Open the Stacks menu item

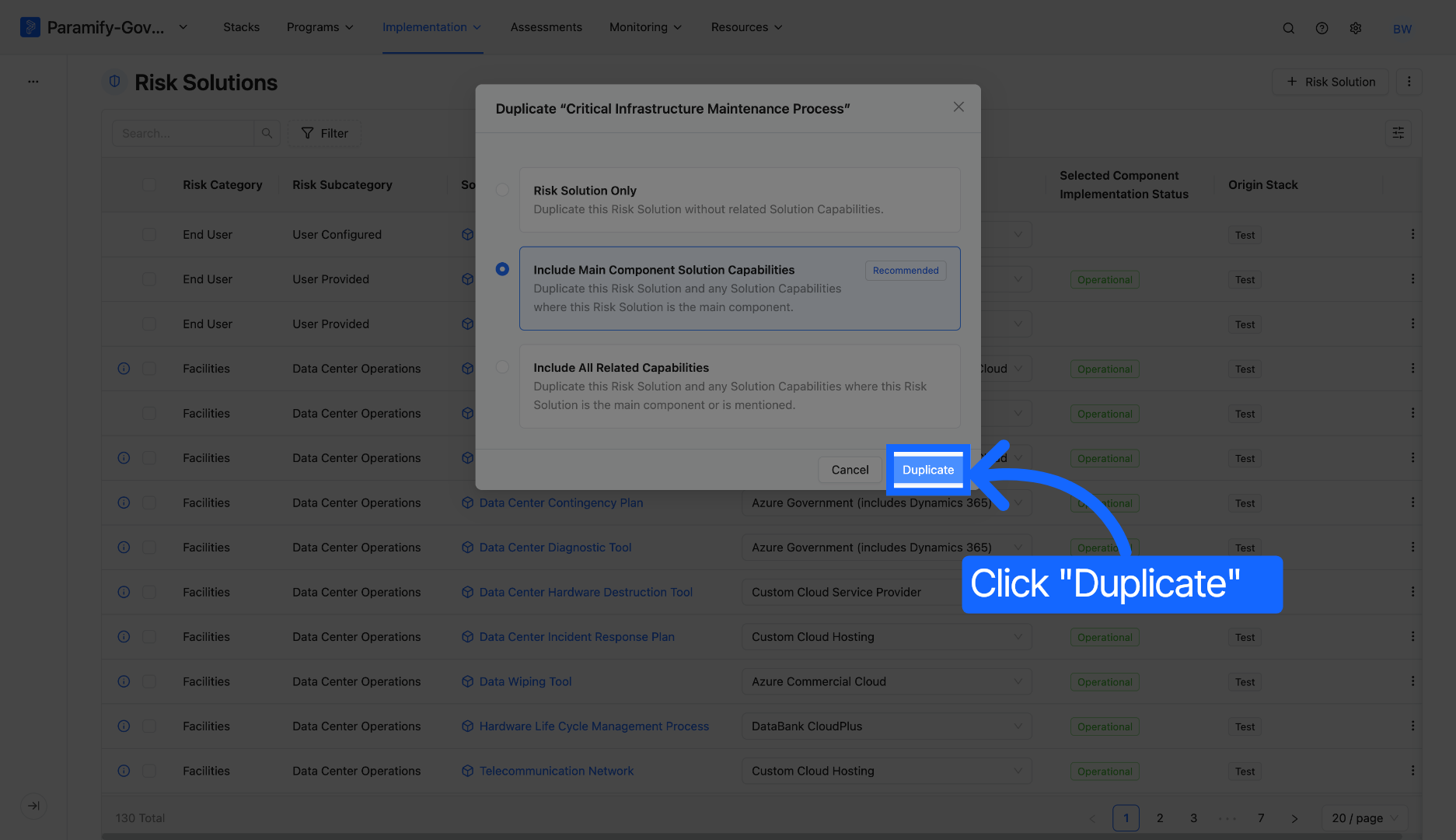(x=241, y=27)
